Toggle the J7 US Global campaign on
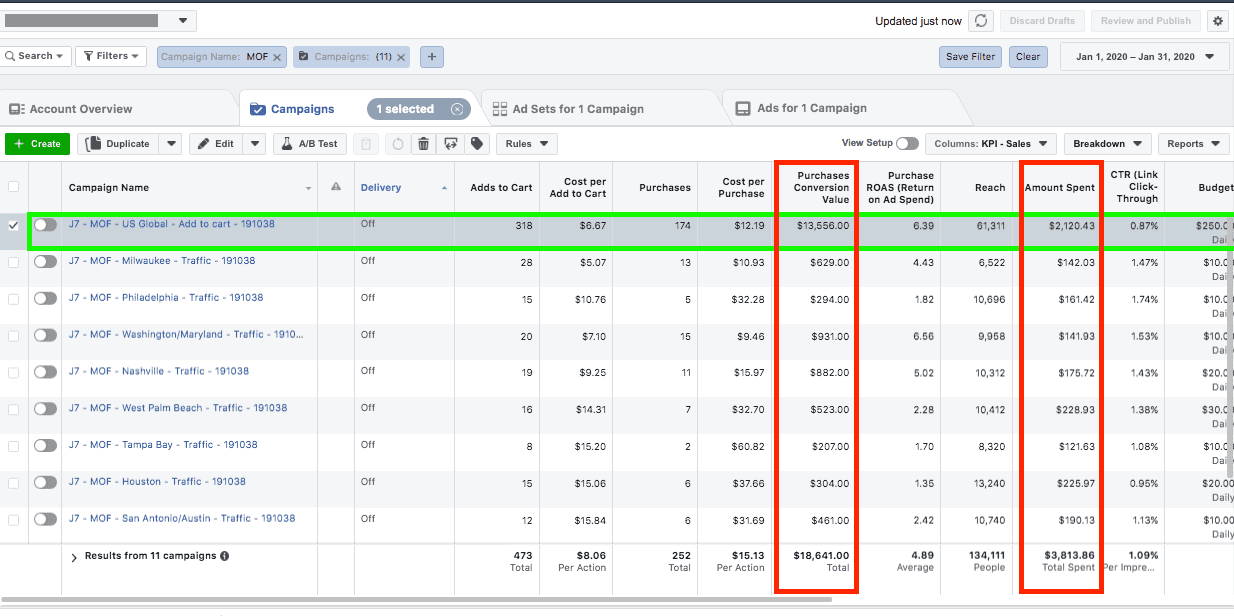Screen dimensions: 1234x616 (x=44, y=225)
